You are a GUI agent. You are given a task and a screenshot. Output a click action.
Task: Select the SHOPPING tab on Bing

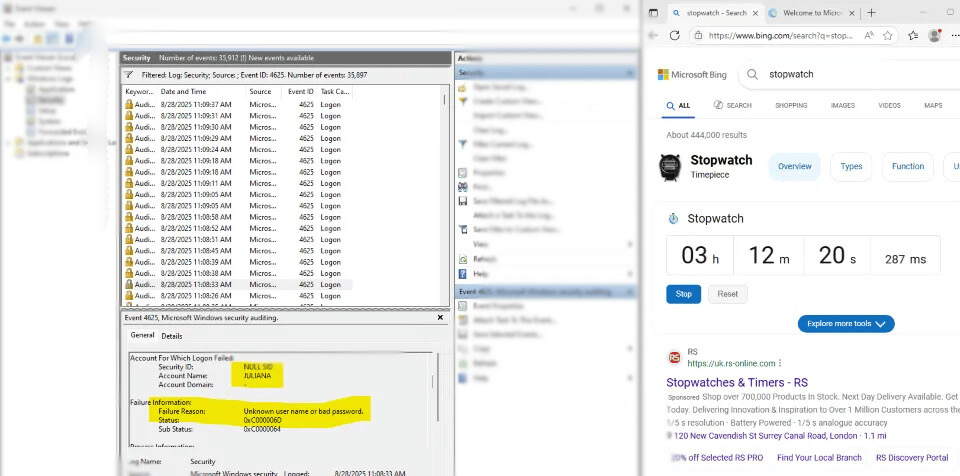pyautogui.click(x=791, y=105)
